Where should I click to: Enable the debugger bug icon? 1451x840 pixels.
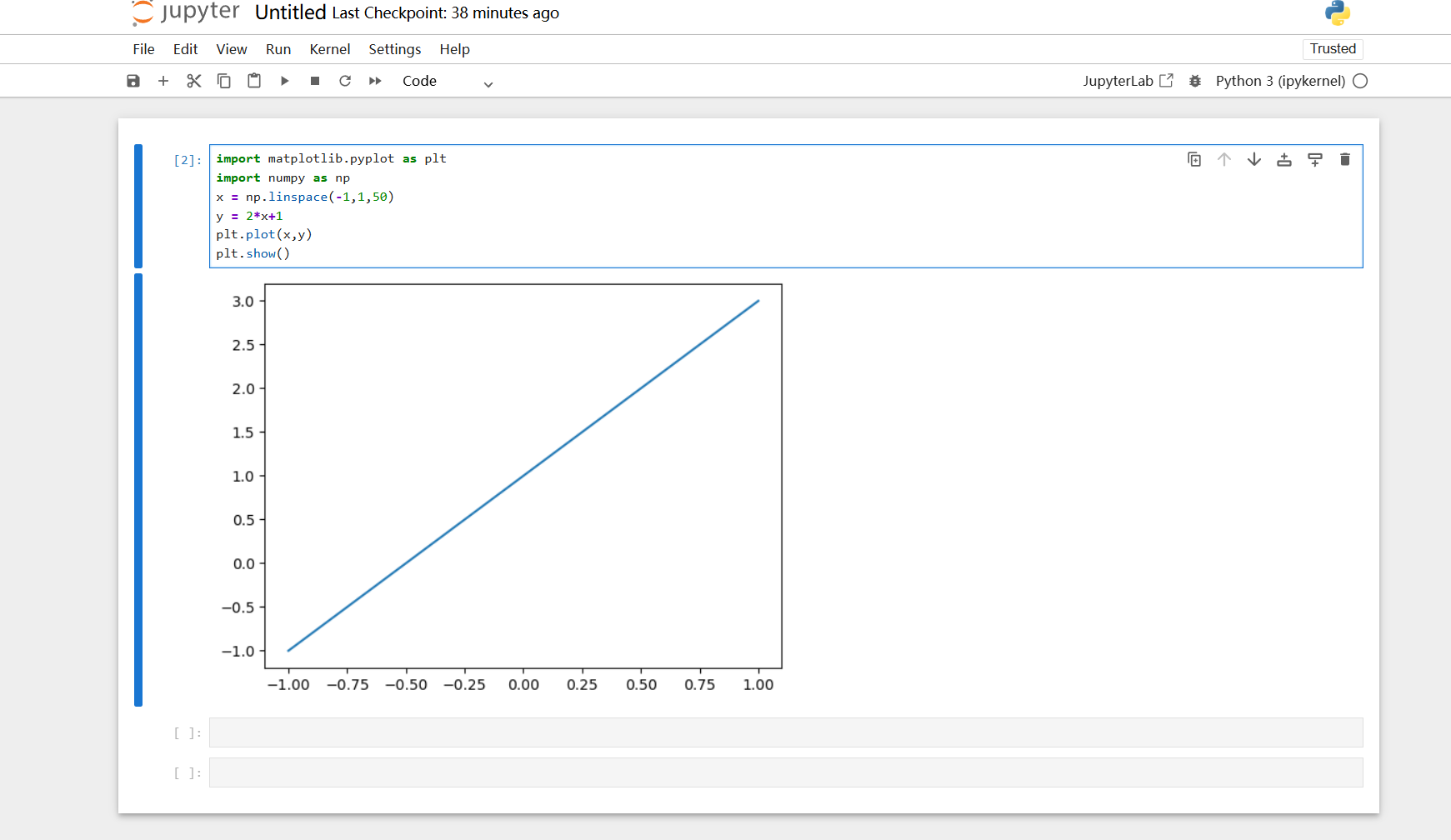[x=1195, y=81]
